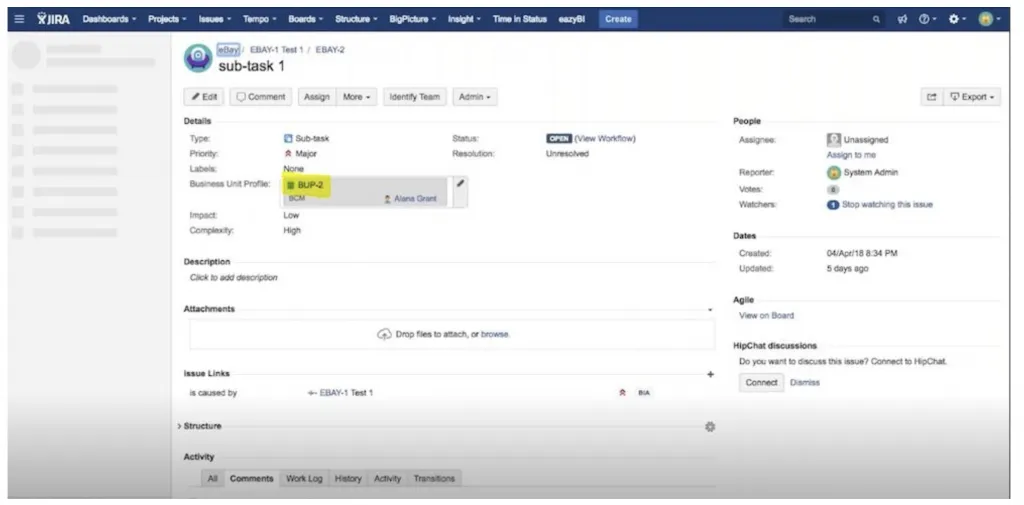Open the Projects menu
This screenshot has height=505, width=1024.
coord(167,19)
